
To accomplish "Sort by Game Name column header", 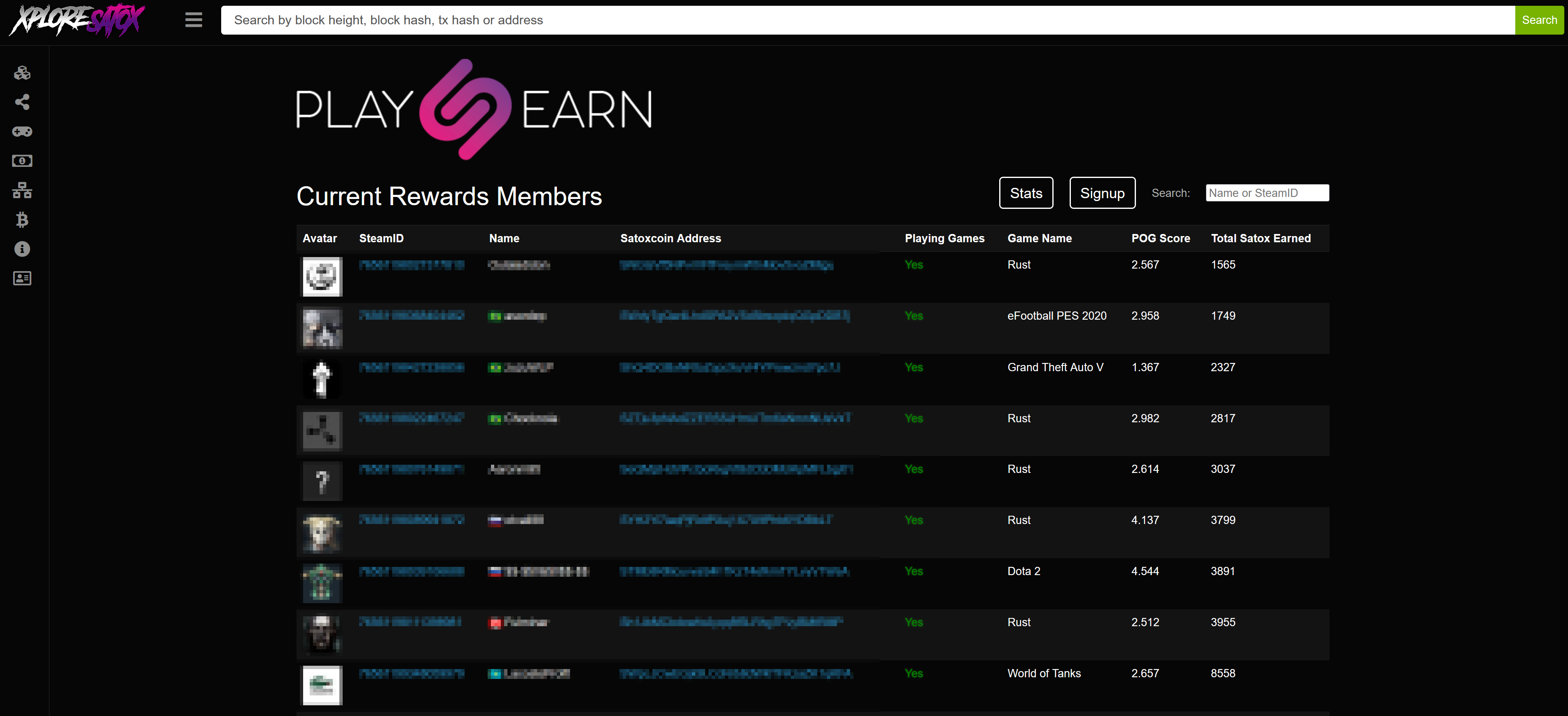I will point(1040,239).
